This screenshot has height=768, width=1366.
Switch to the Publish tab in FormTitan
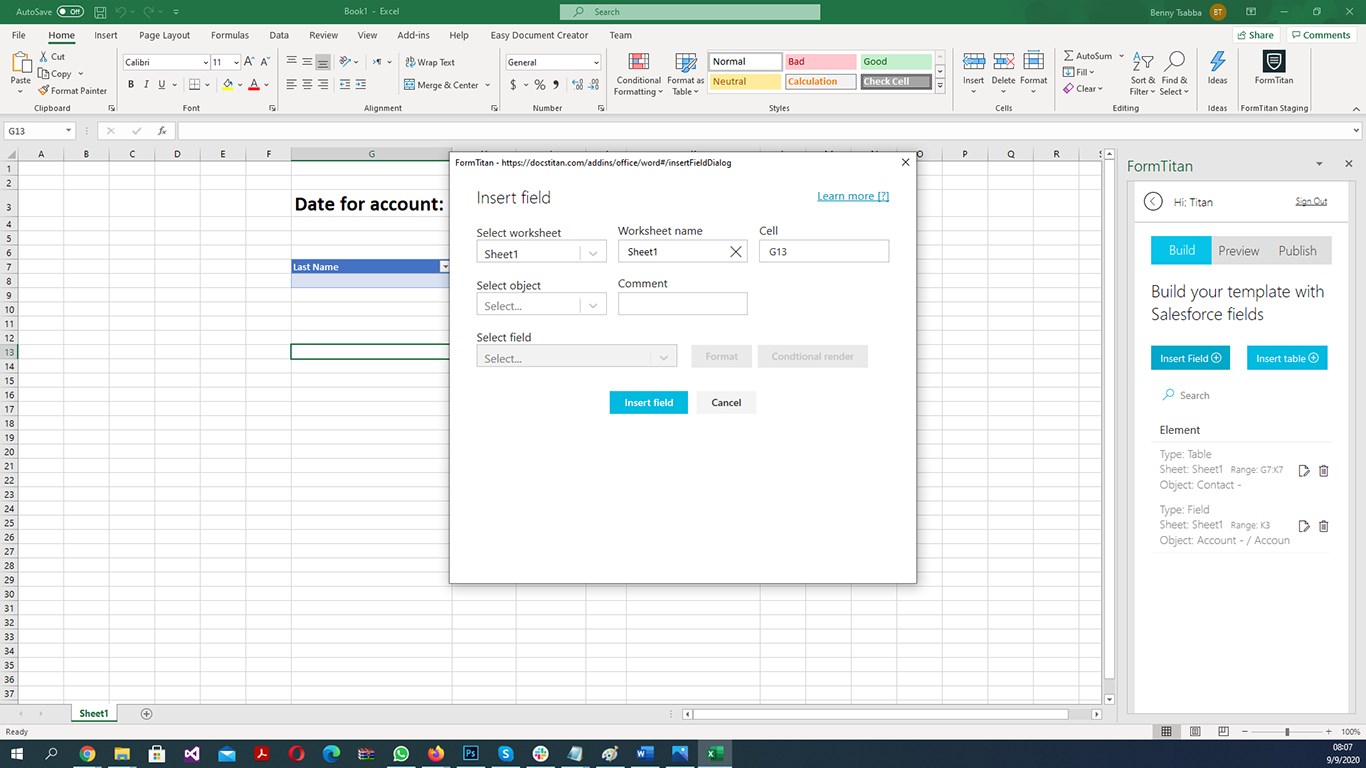[1297, 251]
